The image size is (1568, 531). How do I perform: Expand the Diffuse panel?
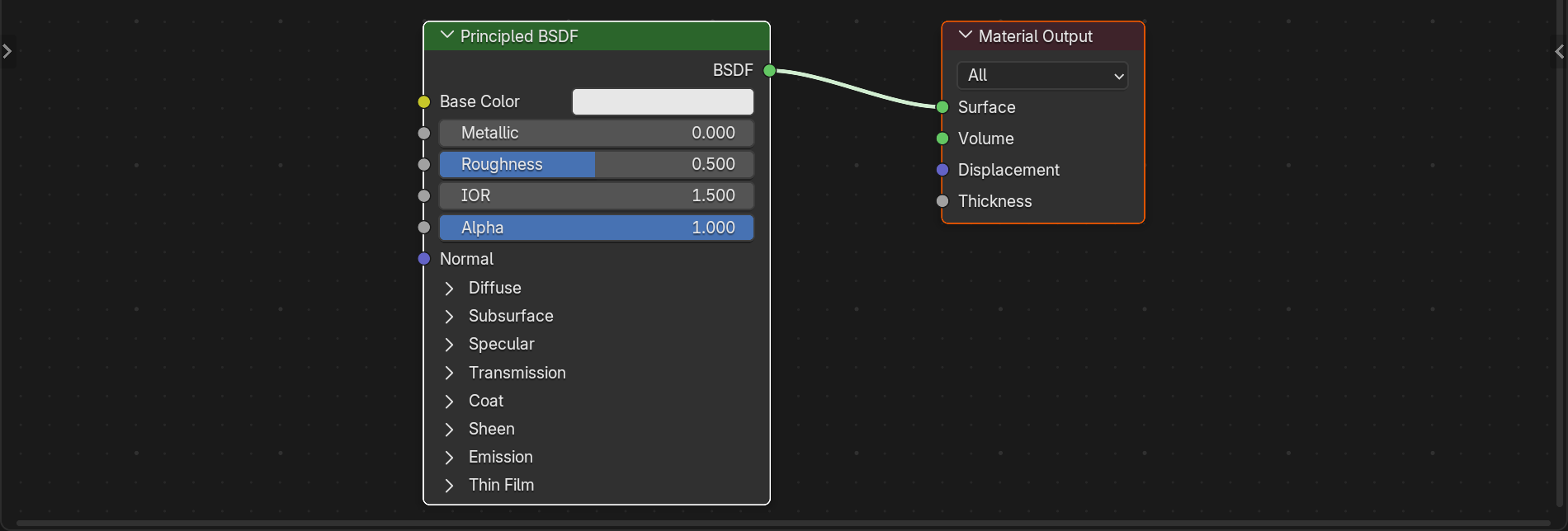click(x=449, y=288)
